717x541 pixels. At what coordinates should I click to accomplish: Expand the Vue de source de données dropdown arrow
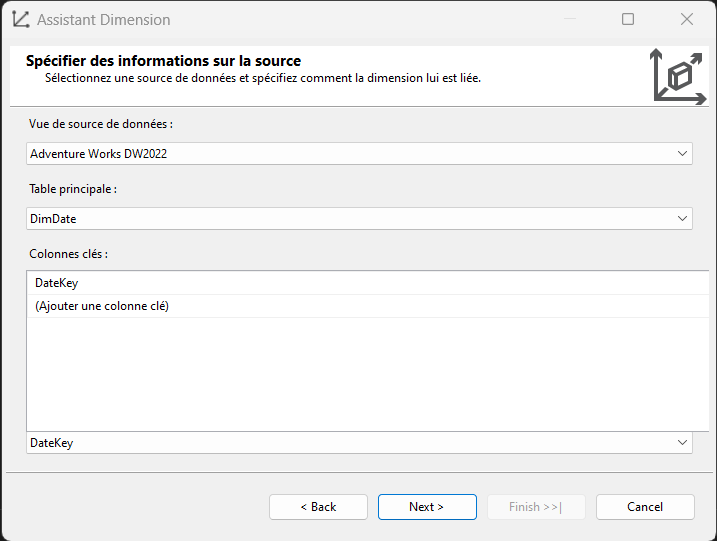(682, 154)
